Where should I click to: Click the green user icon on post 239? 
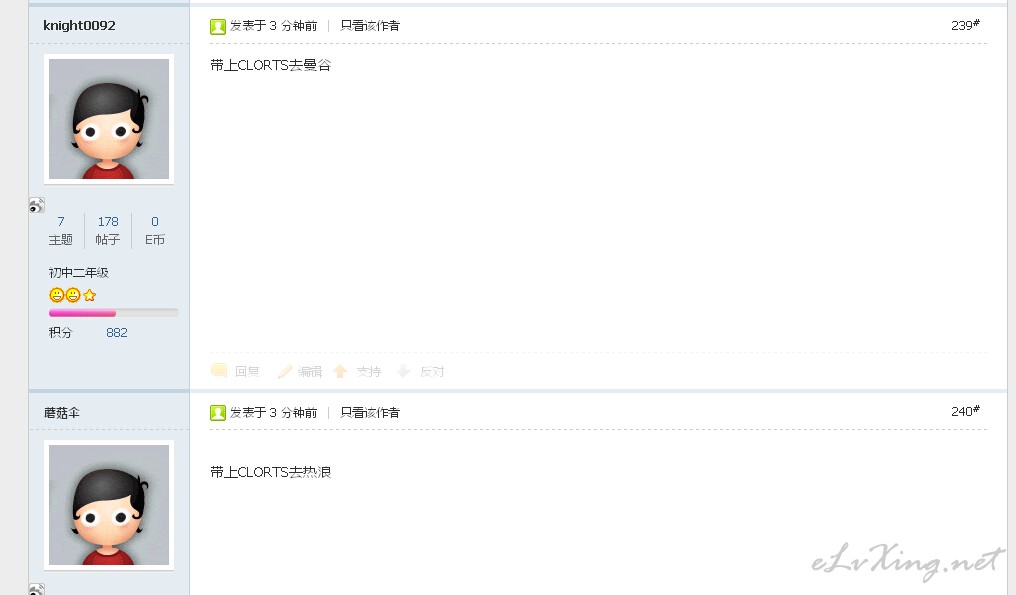(218, 26)
